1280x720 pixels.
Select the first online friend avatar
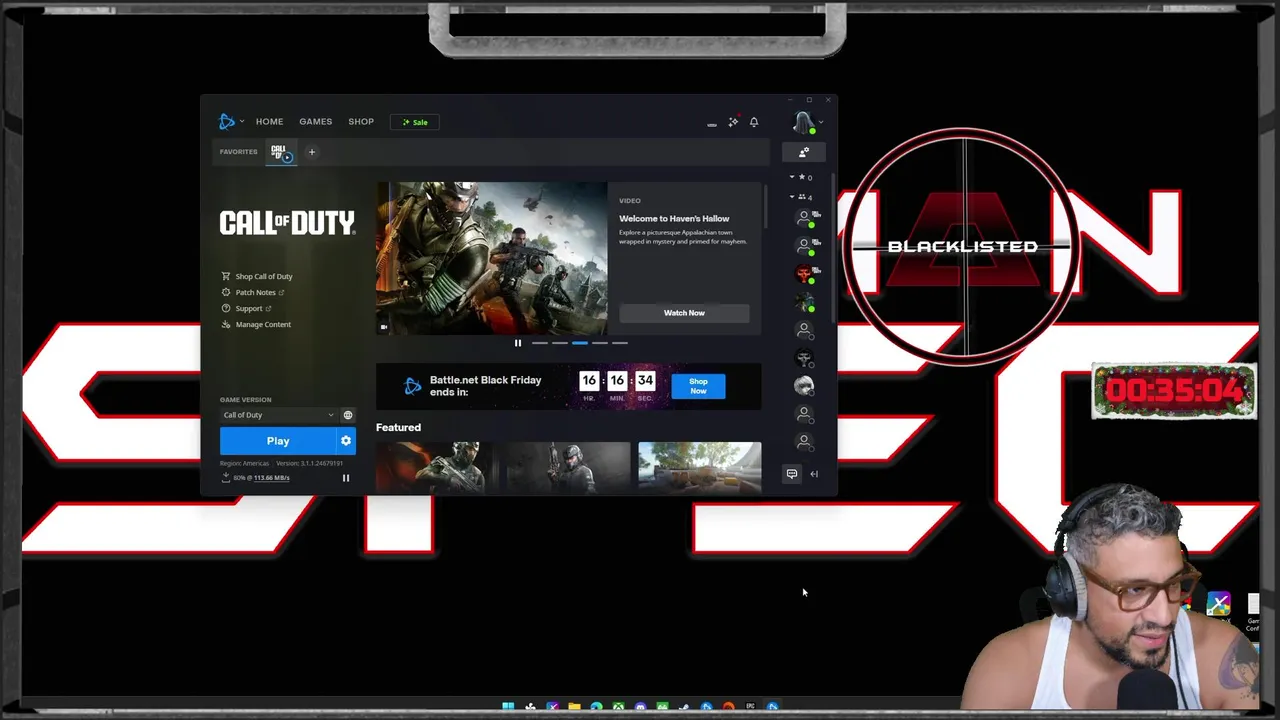coord(804,218)
